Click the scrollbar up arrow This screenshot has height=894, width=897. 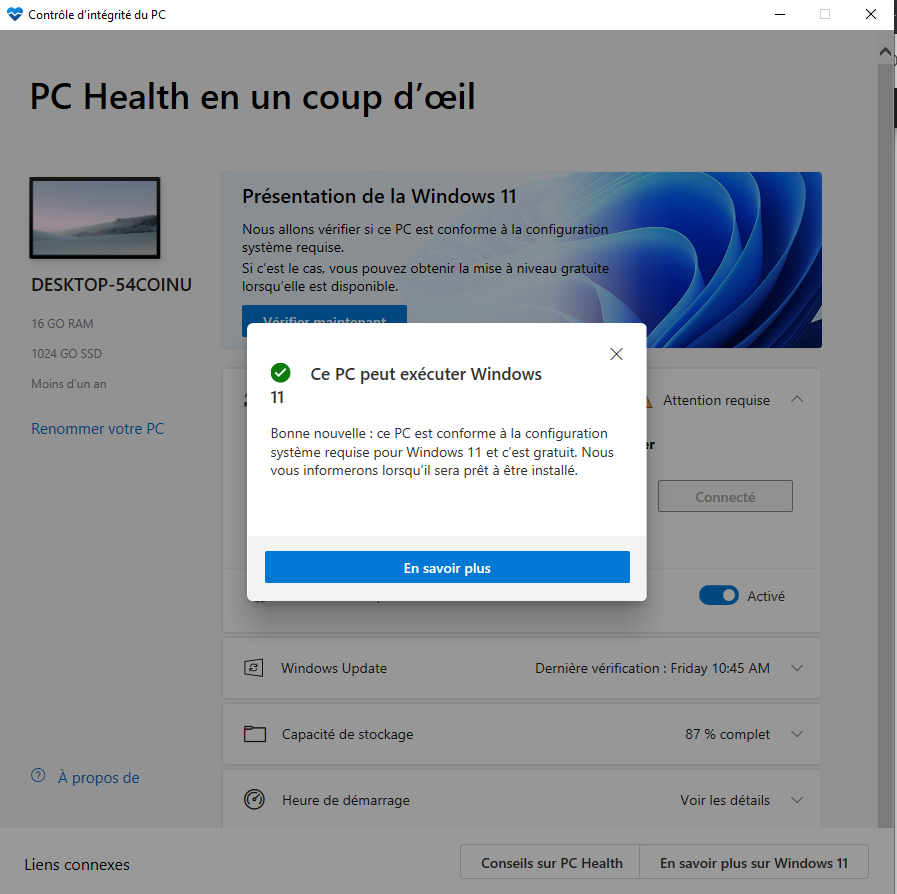click(884, 51)
